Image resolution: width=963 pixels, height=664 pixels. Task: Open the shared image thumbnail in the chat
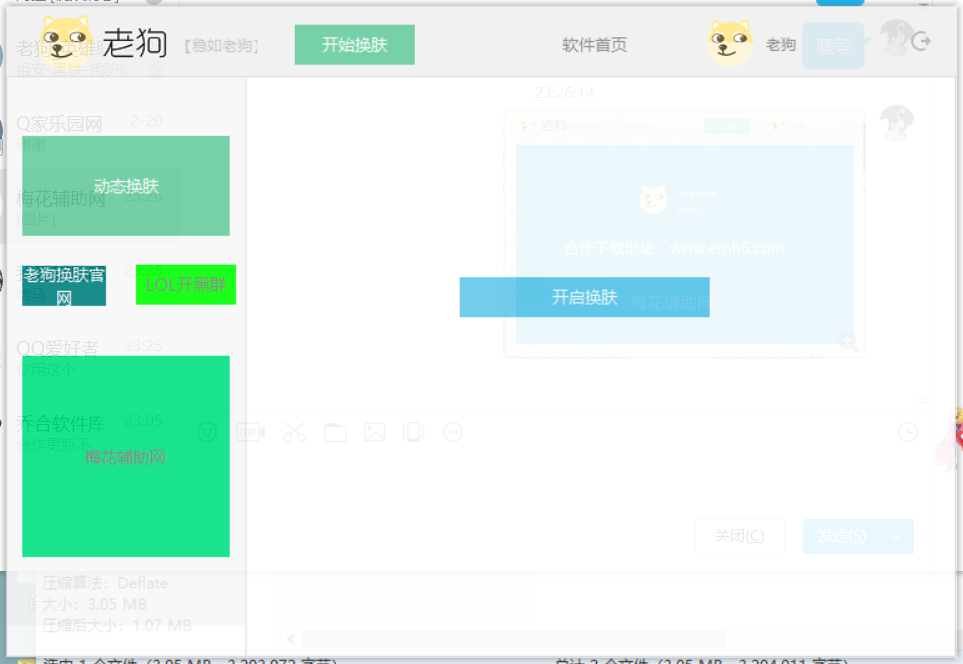[x=684, y=234]
